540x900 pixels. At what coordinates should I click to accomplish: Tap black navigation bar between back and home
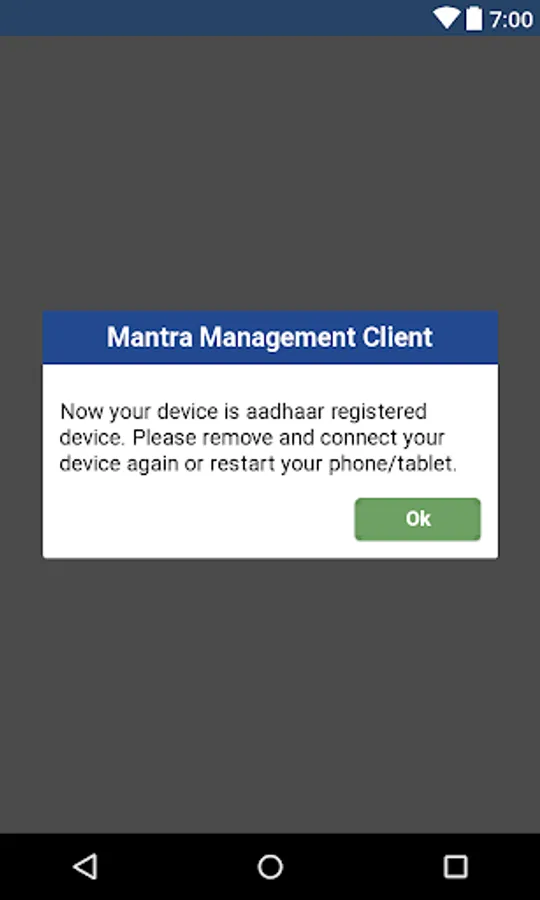coord(178,867)
